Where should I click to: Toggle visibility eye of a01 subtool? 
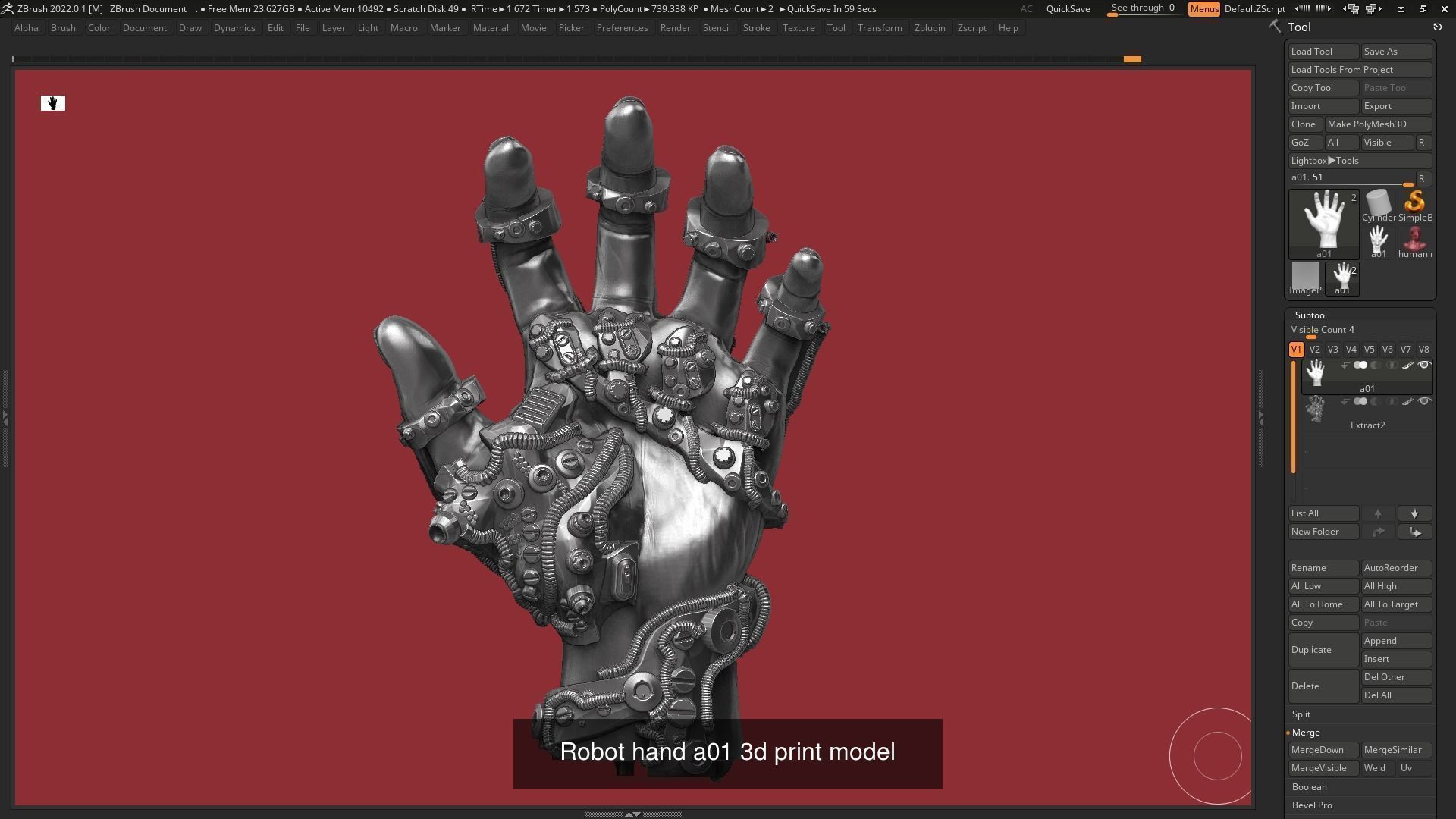point(1424,366)
